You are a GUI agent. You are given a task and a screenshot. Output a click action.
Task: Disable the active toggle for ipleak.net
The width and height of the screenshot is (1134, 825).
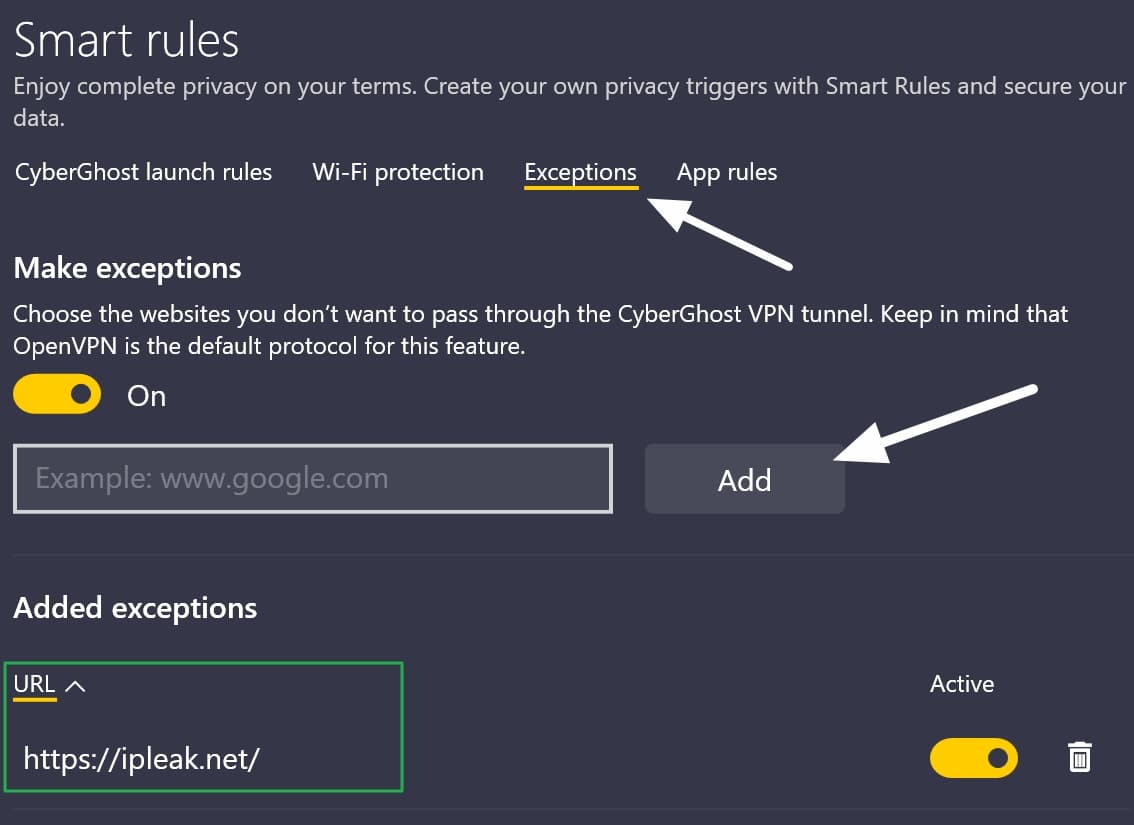point(973,758)
